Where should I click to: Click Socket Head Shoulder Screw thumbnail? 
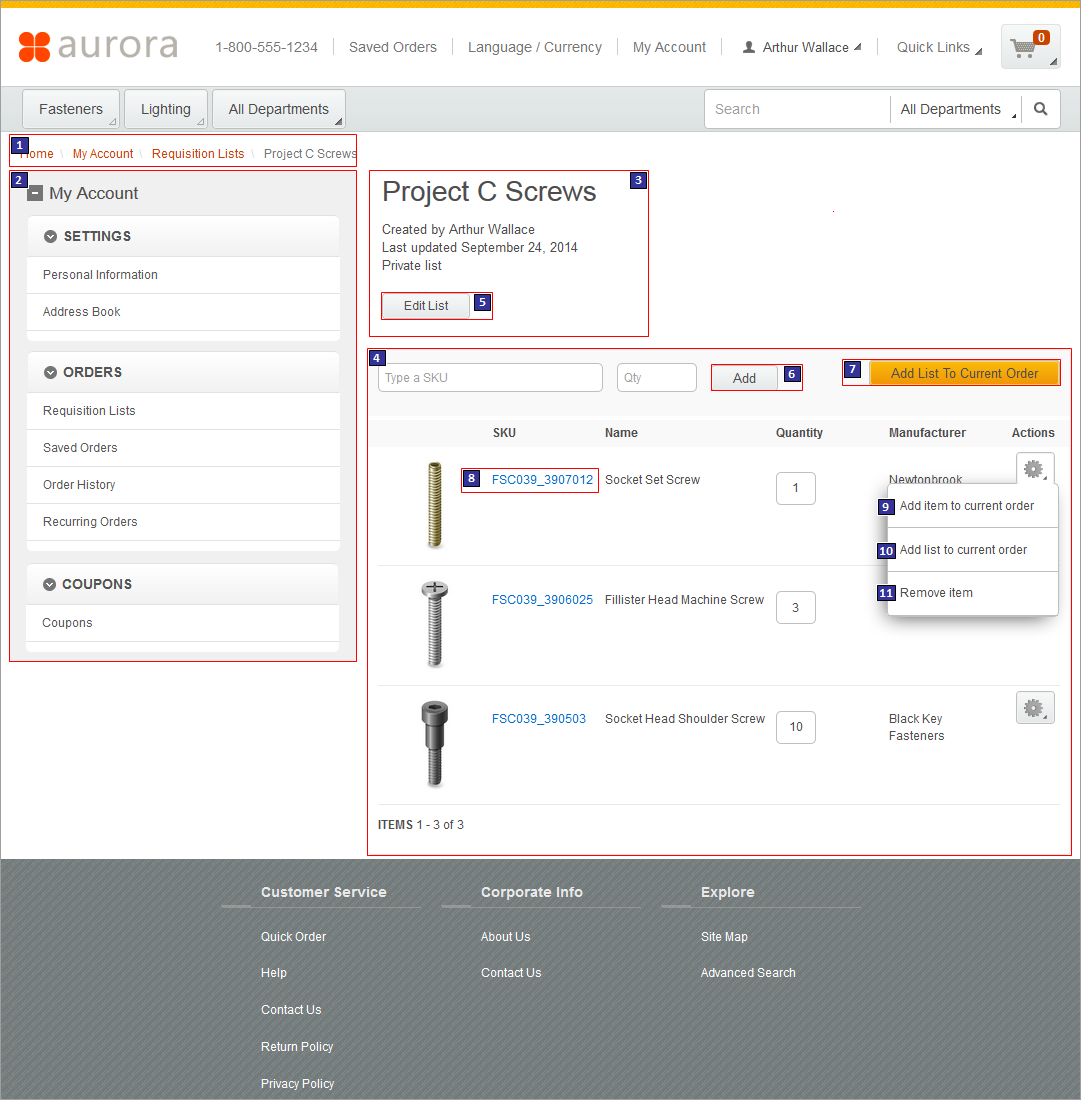[x=435, y=744]
